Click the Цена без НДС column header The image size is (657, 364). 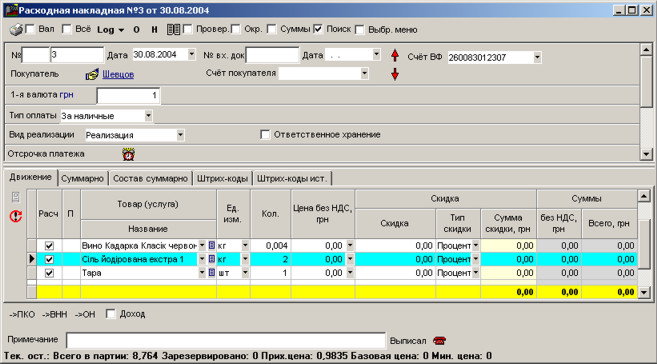pyautogui.click(x=322, y=214)
